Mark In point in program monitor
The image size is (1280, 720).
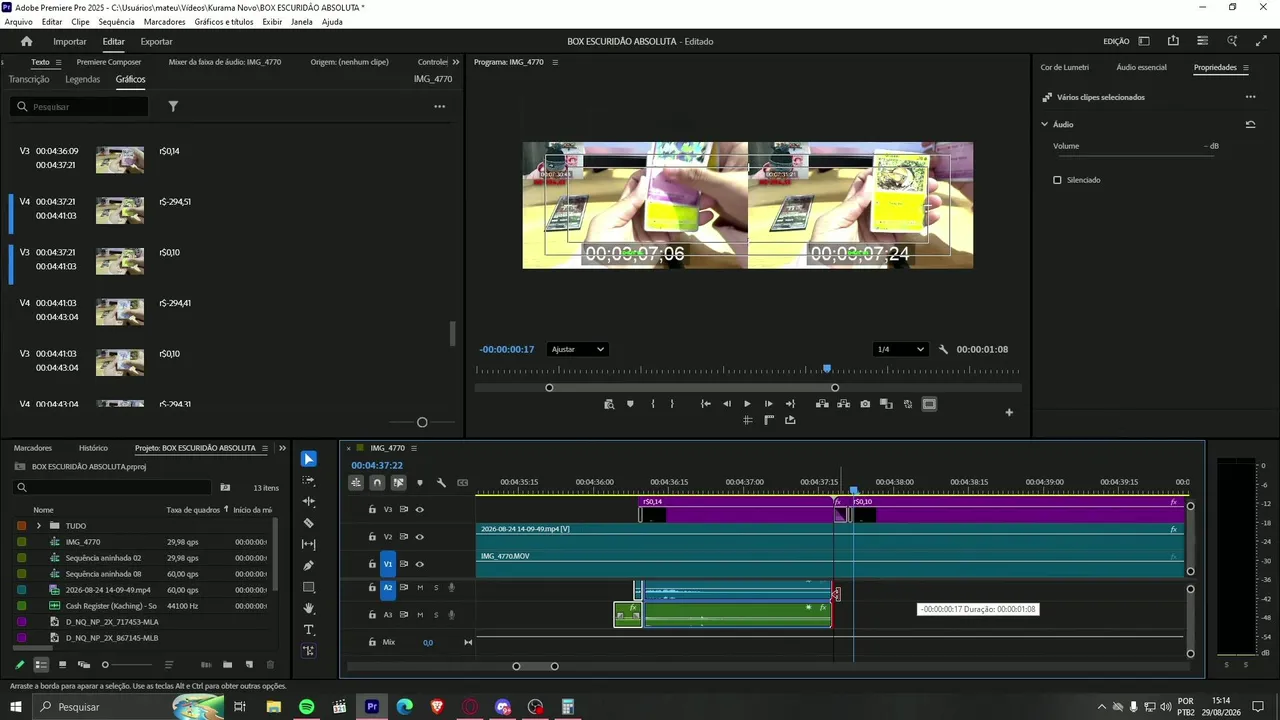(x=653, y=404)
